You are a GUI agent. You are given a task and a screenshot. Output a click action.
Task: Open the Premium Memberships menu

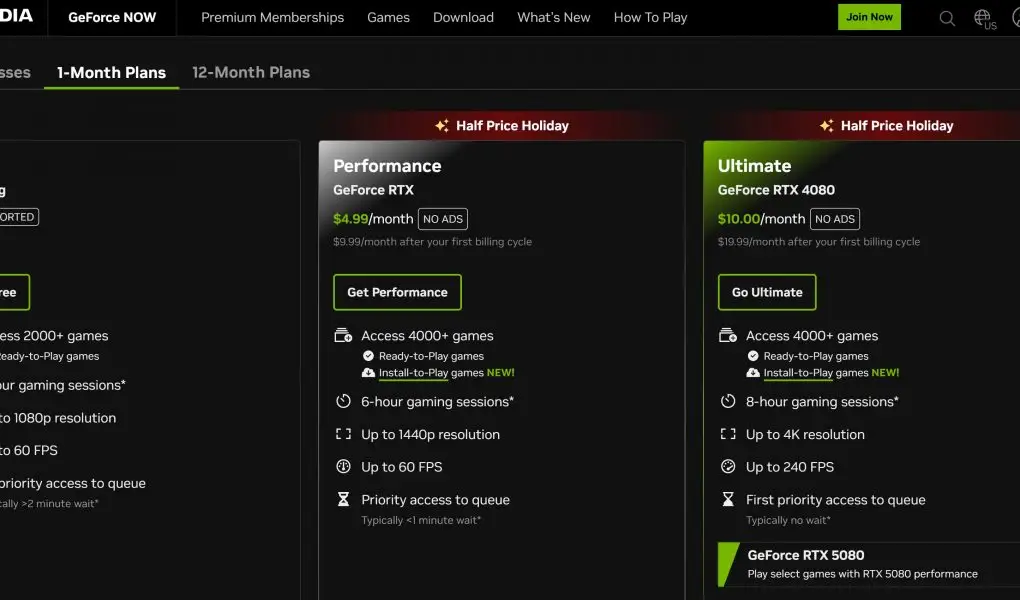coord(271,17)
